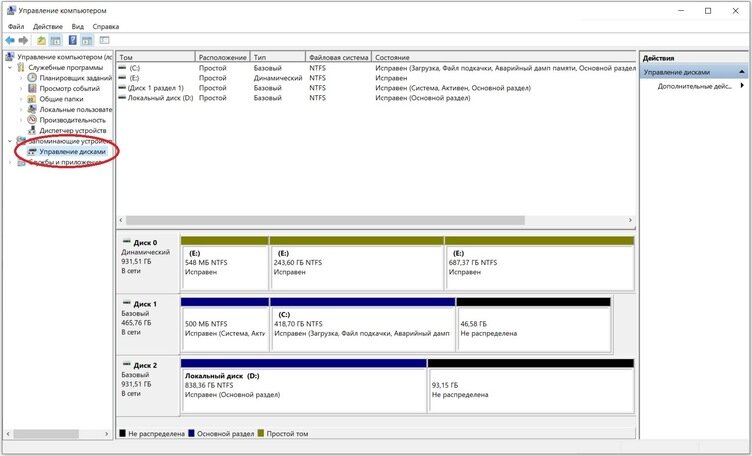Click the Up one level folder toolbar icon
The height and width of the screenshot is (456, 752).
pyautogui.click(x=41, y=41)
